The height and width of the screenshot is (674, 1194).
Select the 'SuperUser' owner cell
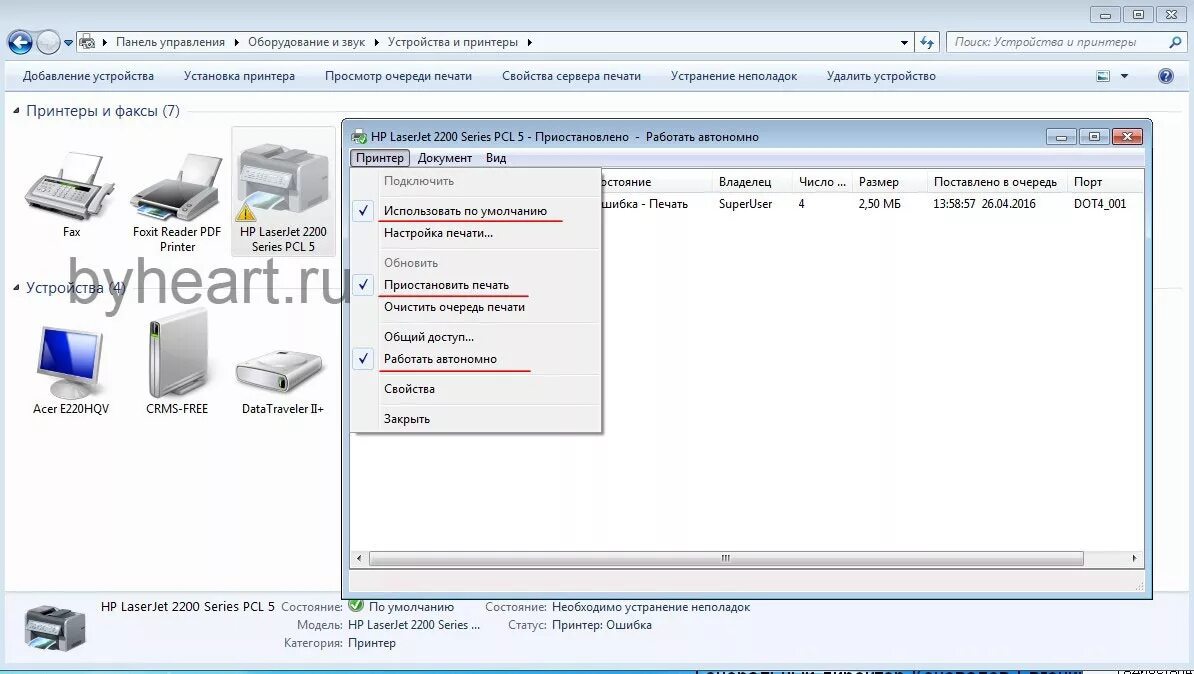(745, 204)
